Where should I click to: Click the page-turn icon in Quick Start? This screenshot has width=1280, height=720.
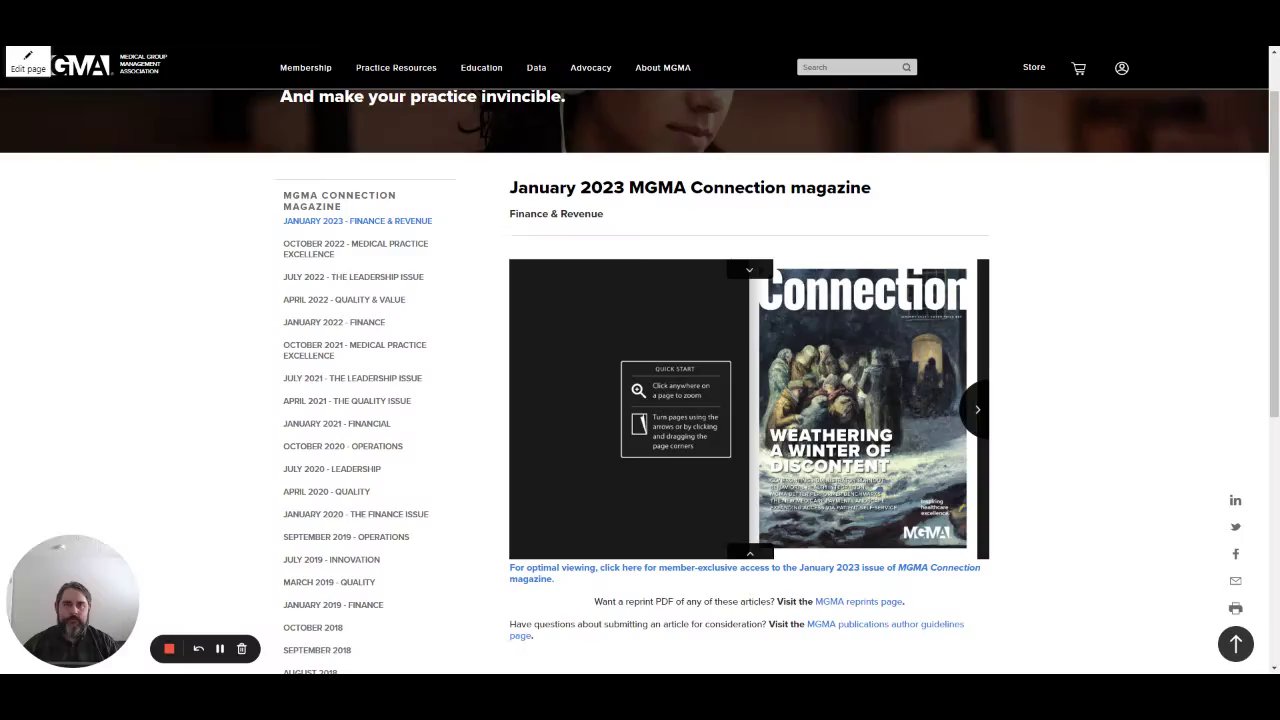639,425
